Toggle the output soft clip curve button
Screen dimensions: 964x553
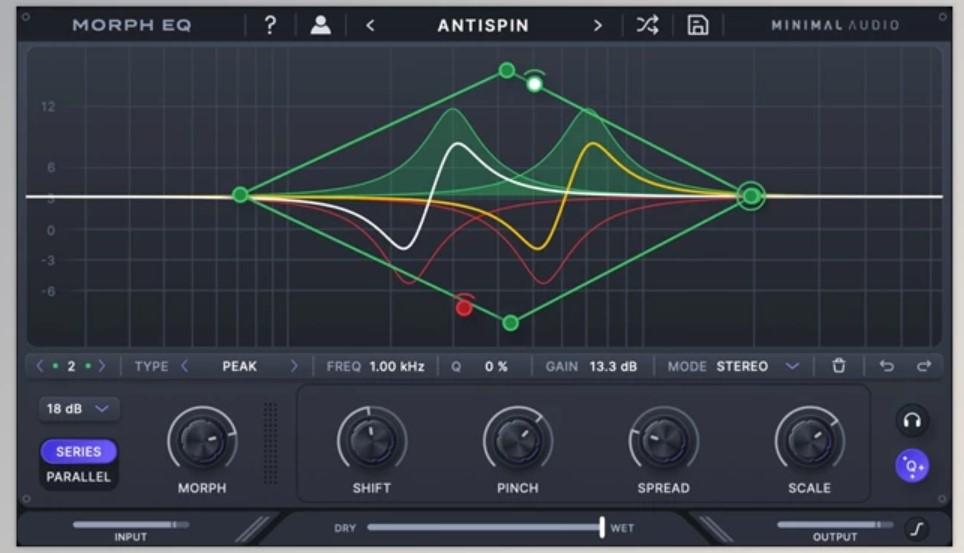(x=916, y=529)
